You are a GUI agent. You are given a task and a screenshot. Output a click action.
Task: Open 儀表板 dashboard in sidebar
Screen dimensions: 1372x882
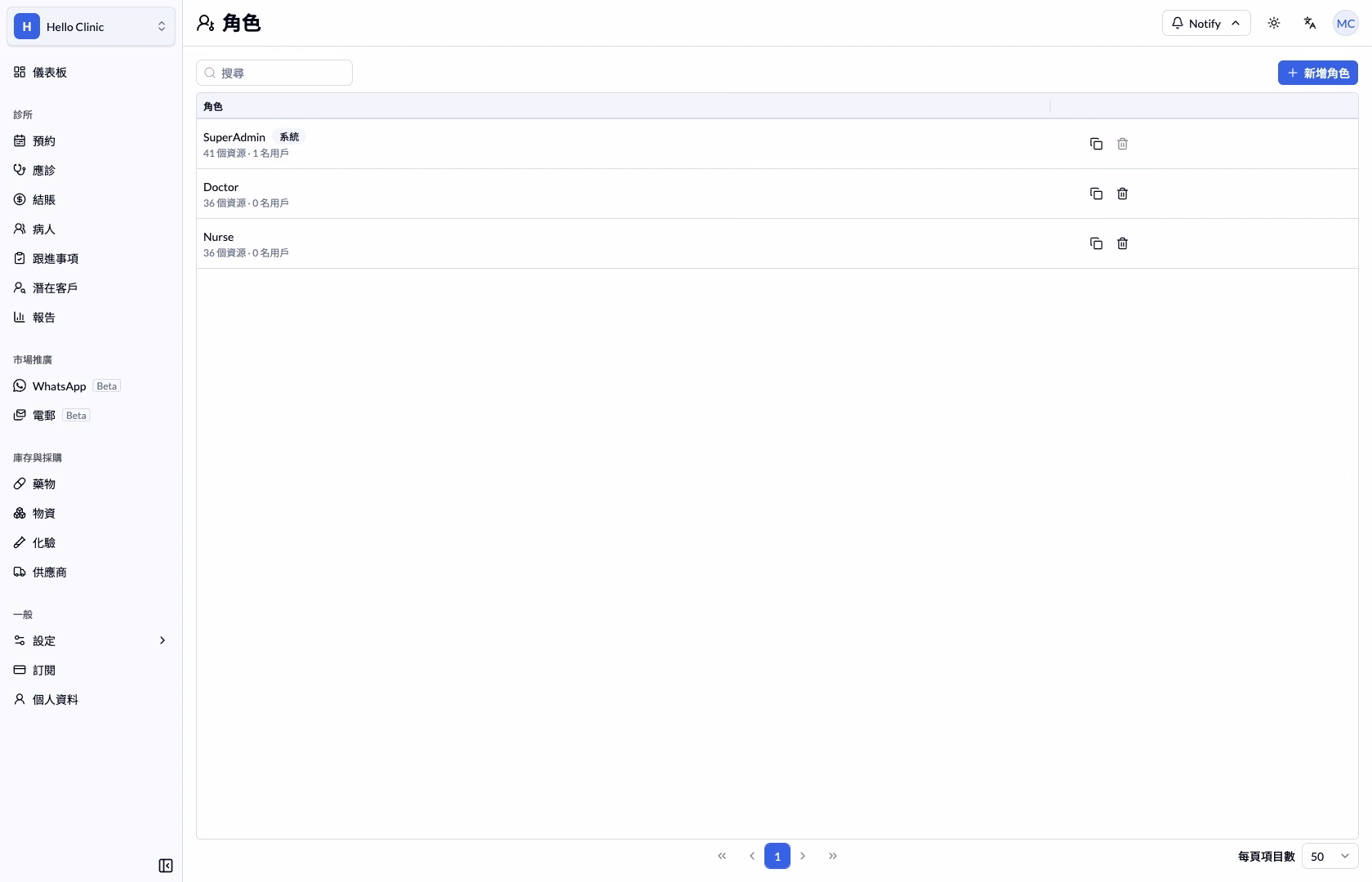[91, 72]
